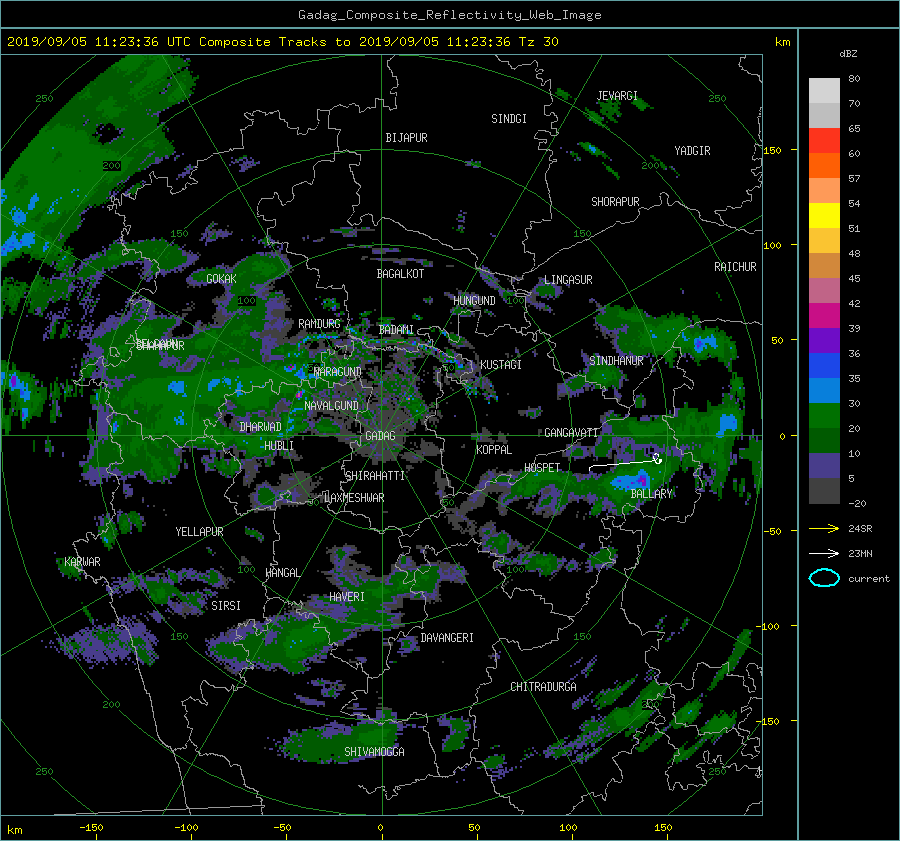This screenshot has width=900, height=841.
Task: Click the KUSTAGI city label
Action: (501, 365)
